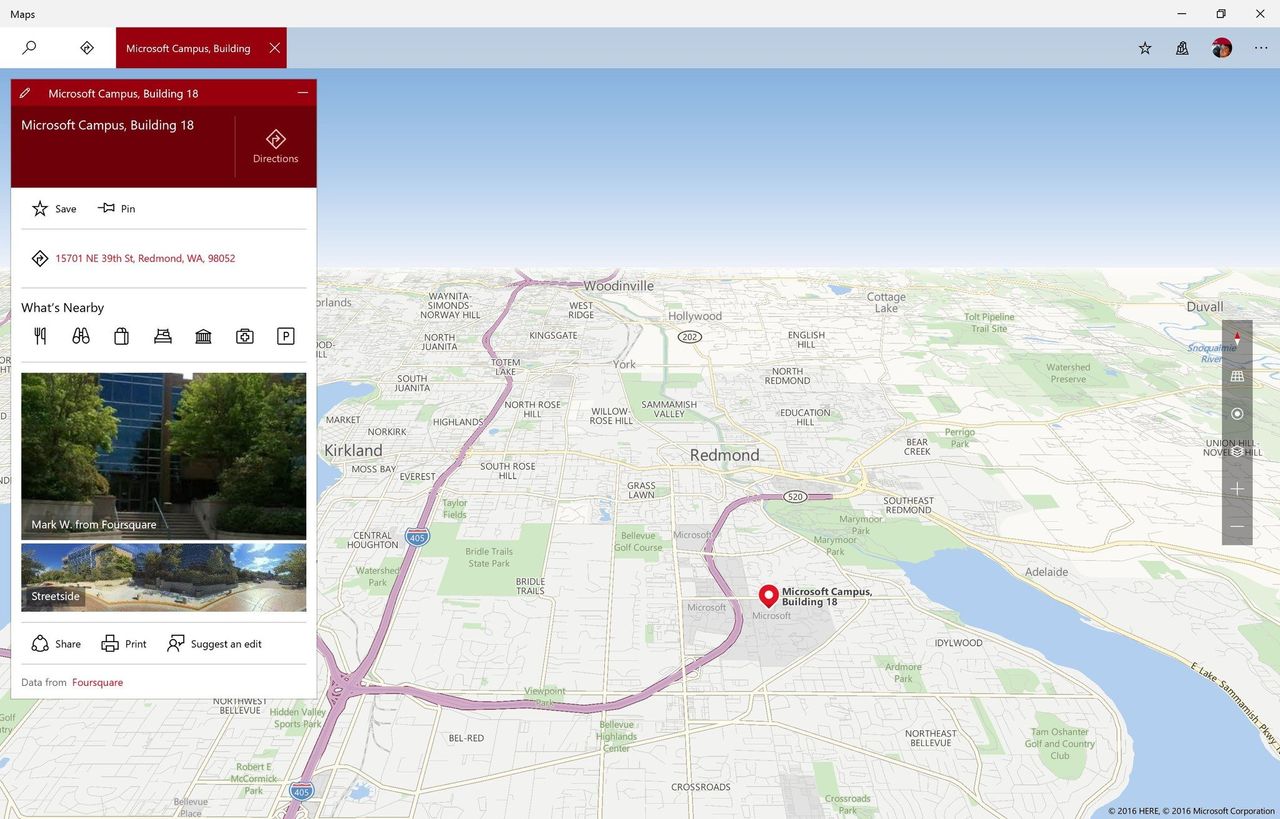Save this place with star
The width and height of the screenshot is (1280, 819).
point(54,208)
